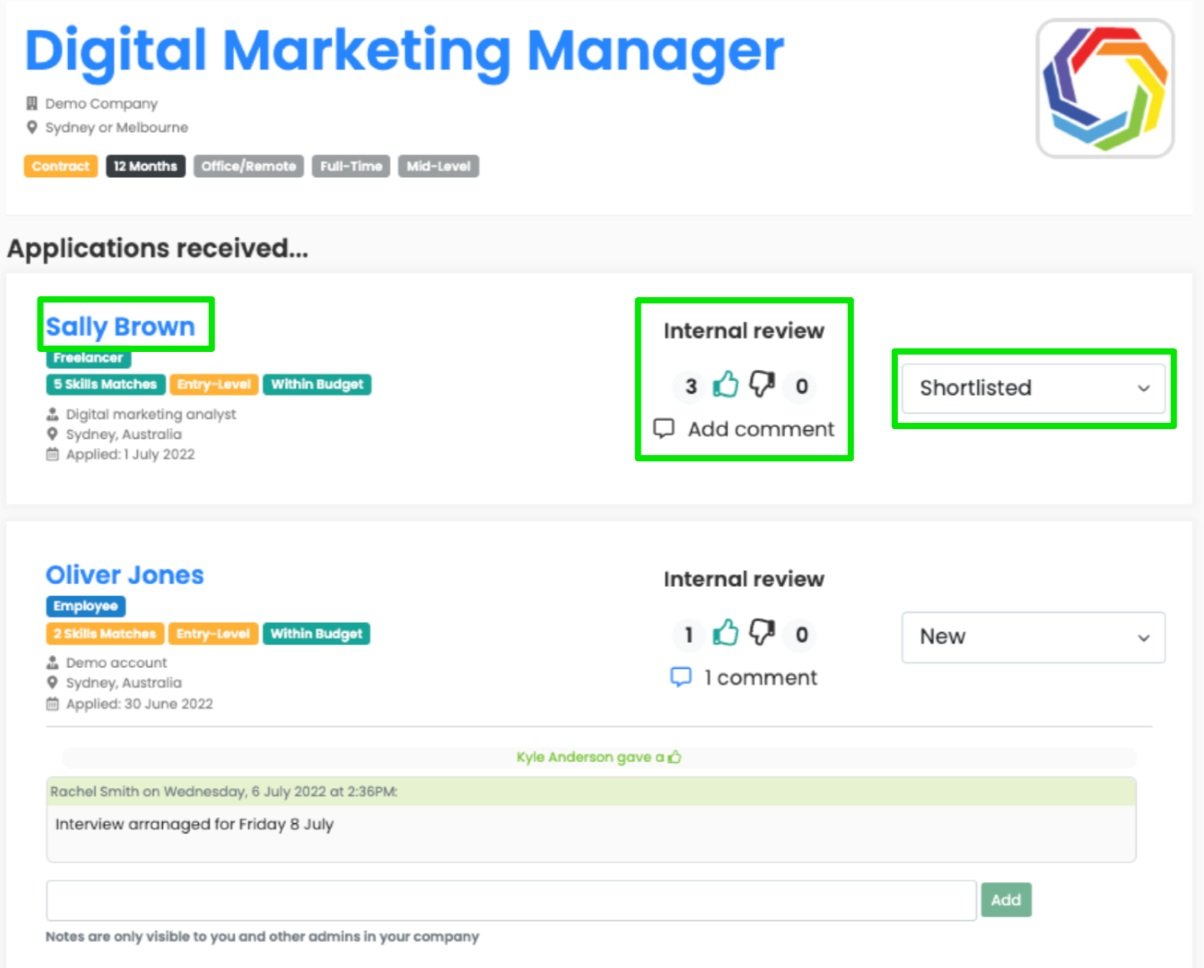1204x968 pixels.
Task: Click the orange Contract tag
Action: (60, 166)
